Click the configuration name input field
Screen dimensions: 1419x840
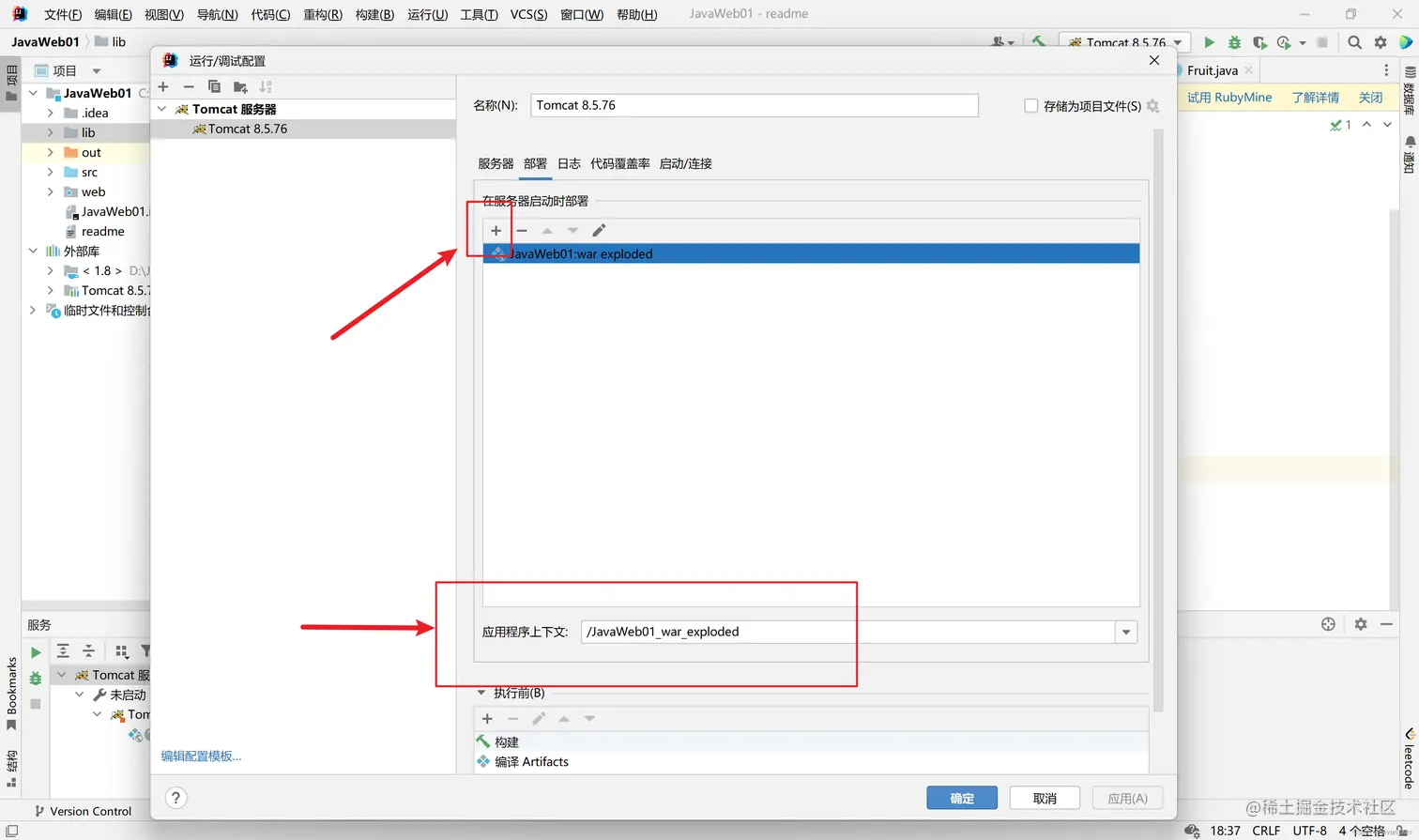(x=755, y=105)
